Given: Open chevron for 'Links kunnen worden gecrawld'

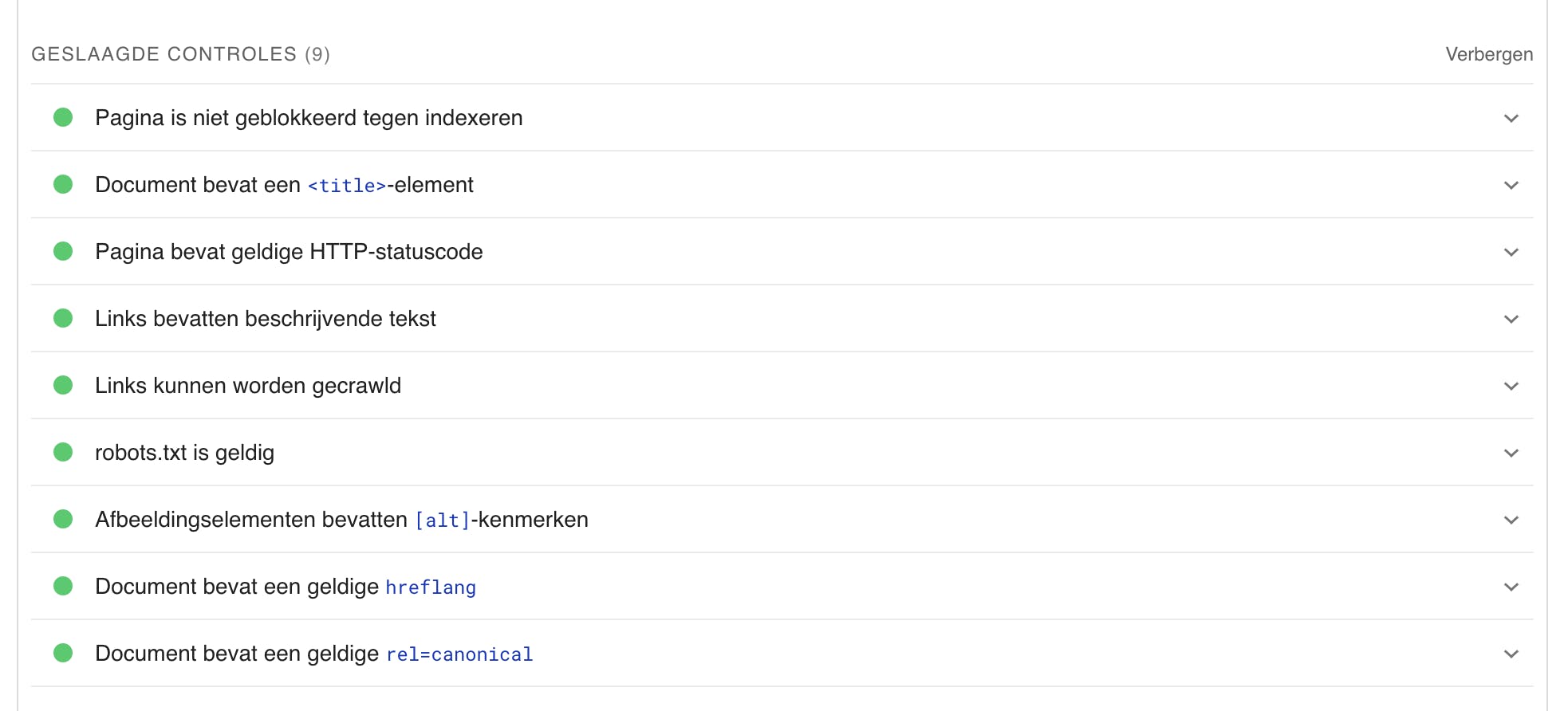Looking at the screenshot, I should click(1511, 387).
